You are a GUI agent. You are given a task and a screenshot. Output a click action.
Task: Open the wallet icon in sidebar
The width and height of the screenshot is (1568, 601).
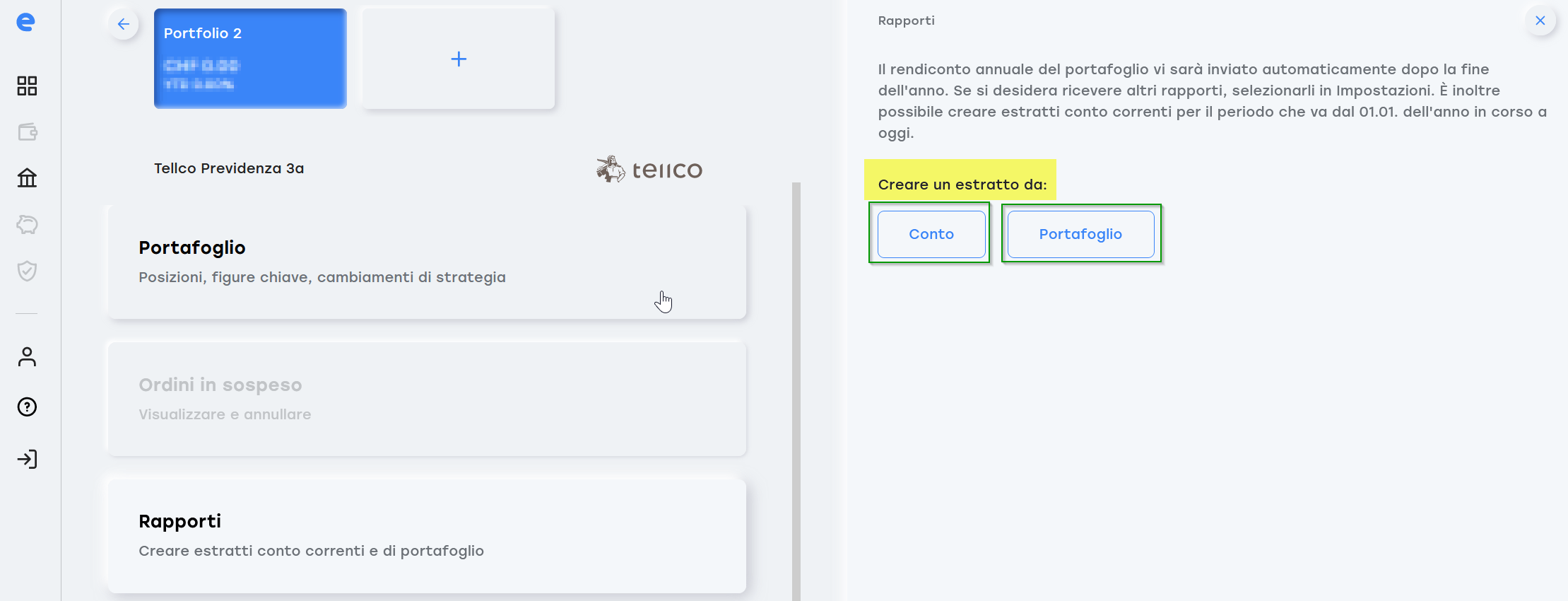27,132
